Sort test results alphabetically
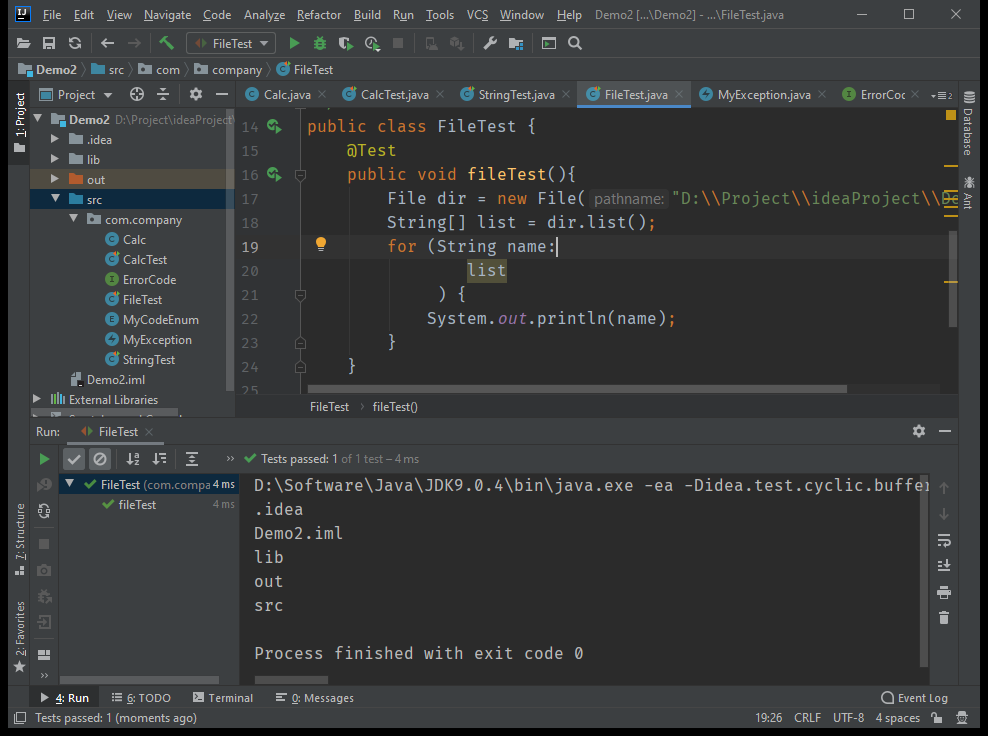 (133, 459)
